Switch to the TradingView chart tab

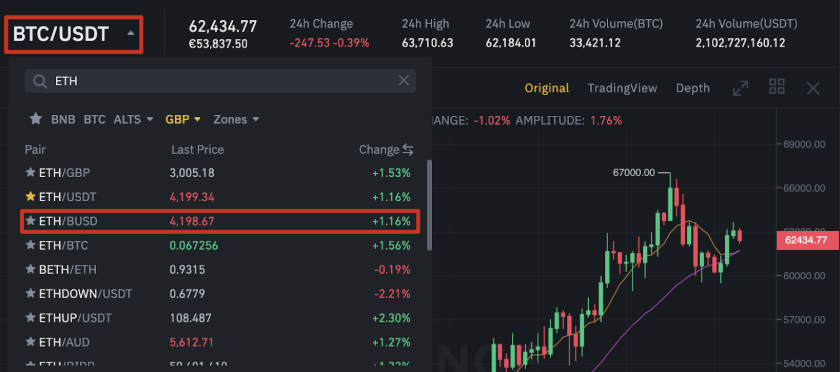[x=622, y=88]
